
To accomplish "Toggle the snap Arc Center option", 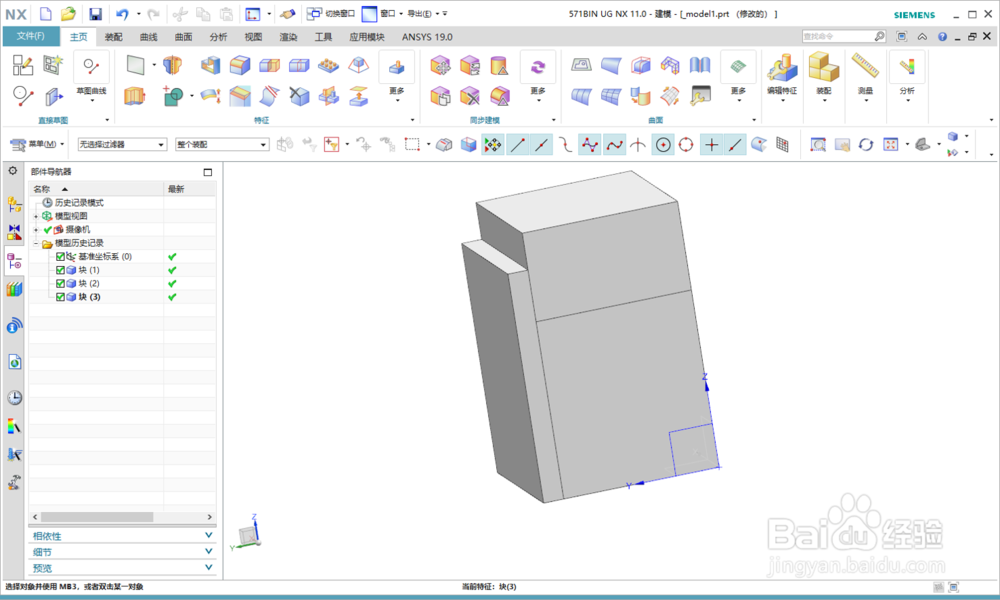I will 663,145.
